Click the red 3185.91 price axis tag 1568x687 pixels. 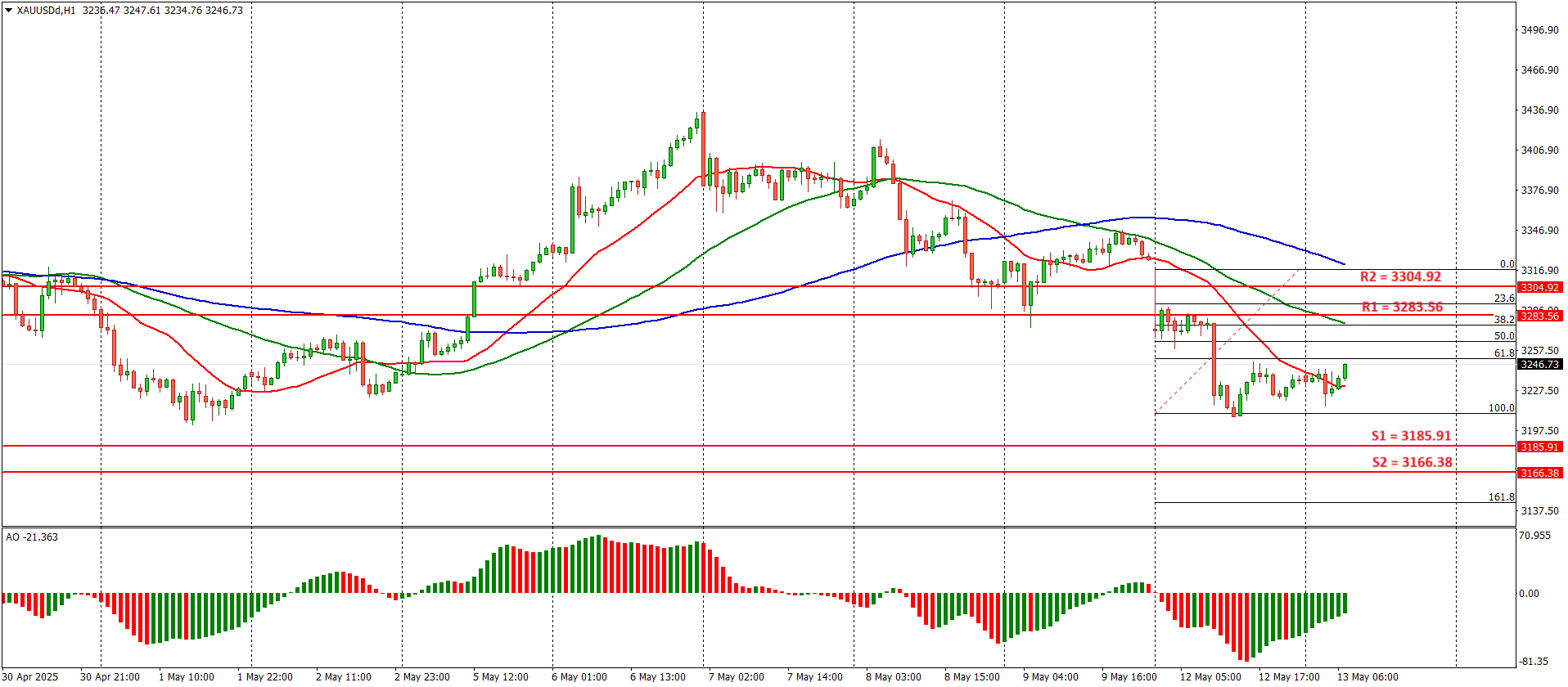pyautogui.click(x=1539, y=447)
